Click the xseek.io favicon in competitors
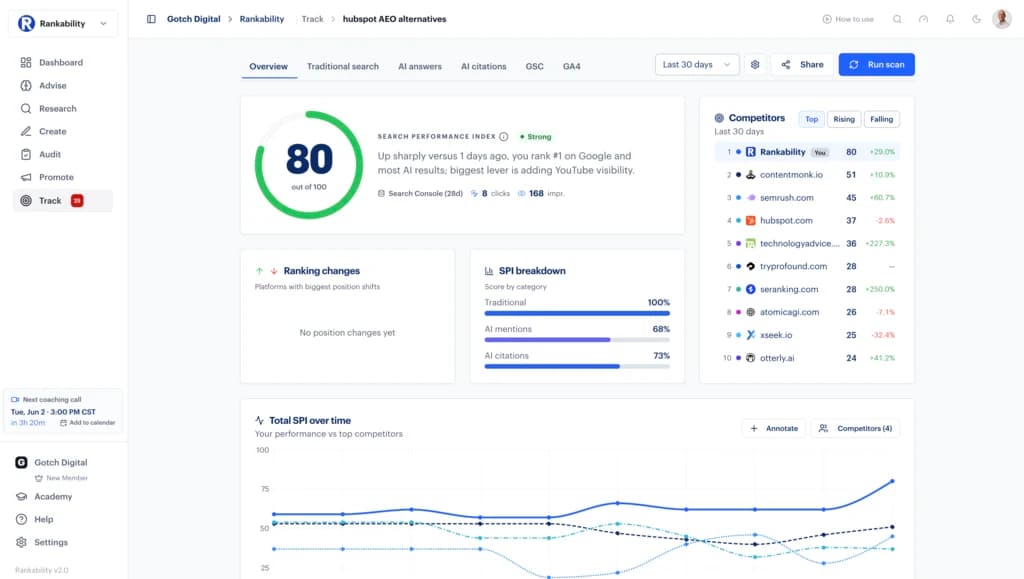This screenshot has width=1024, height=579. pyautogui.click(x=750, y=335)
